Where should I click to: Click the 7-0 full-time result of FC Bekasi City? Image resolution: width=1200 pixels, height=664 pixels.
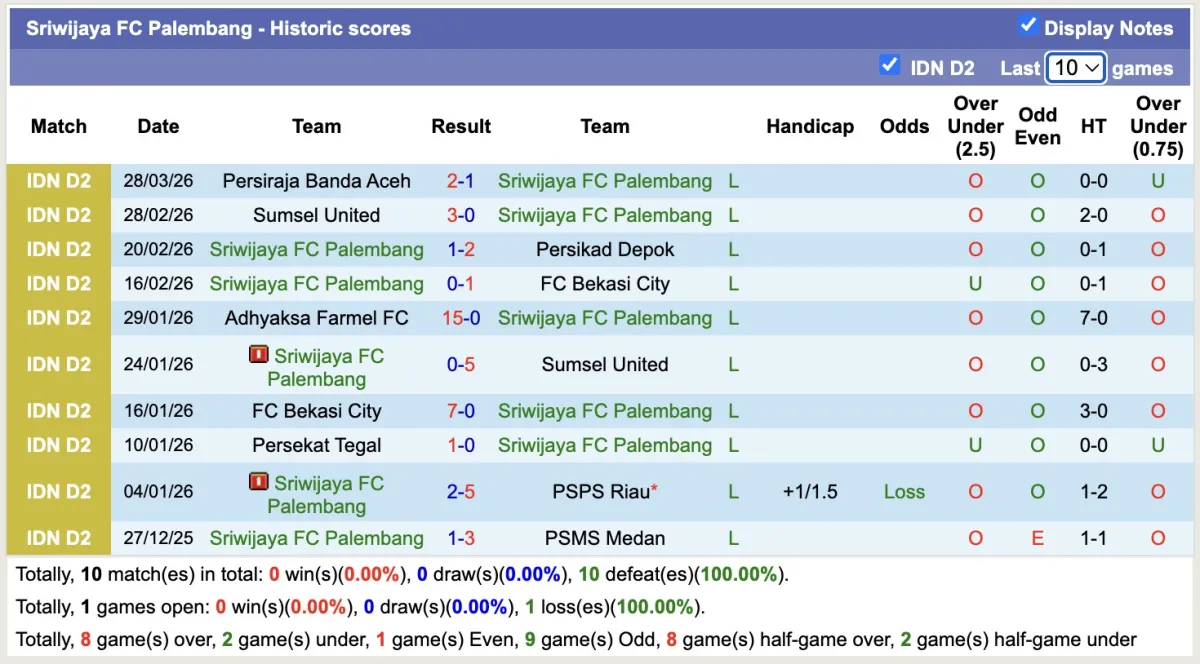tap(461, 411)
